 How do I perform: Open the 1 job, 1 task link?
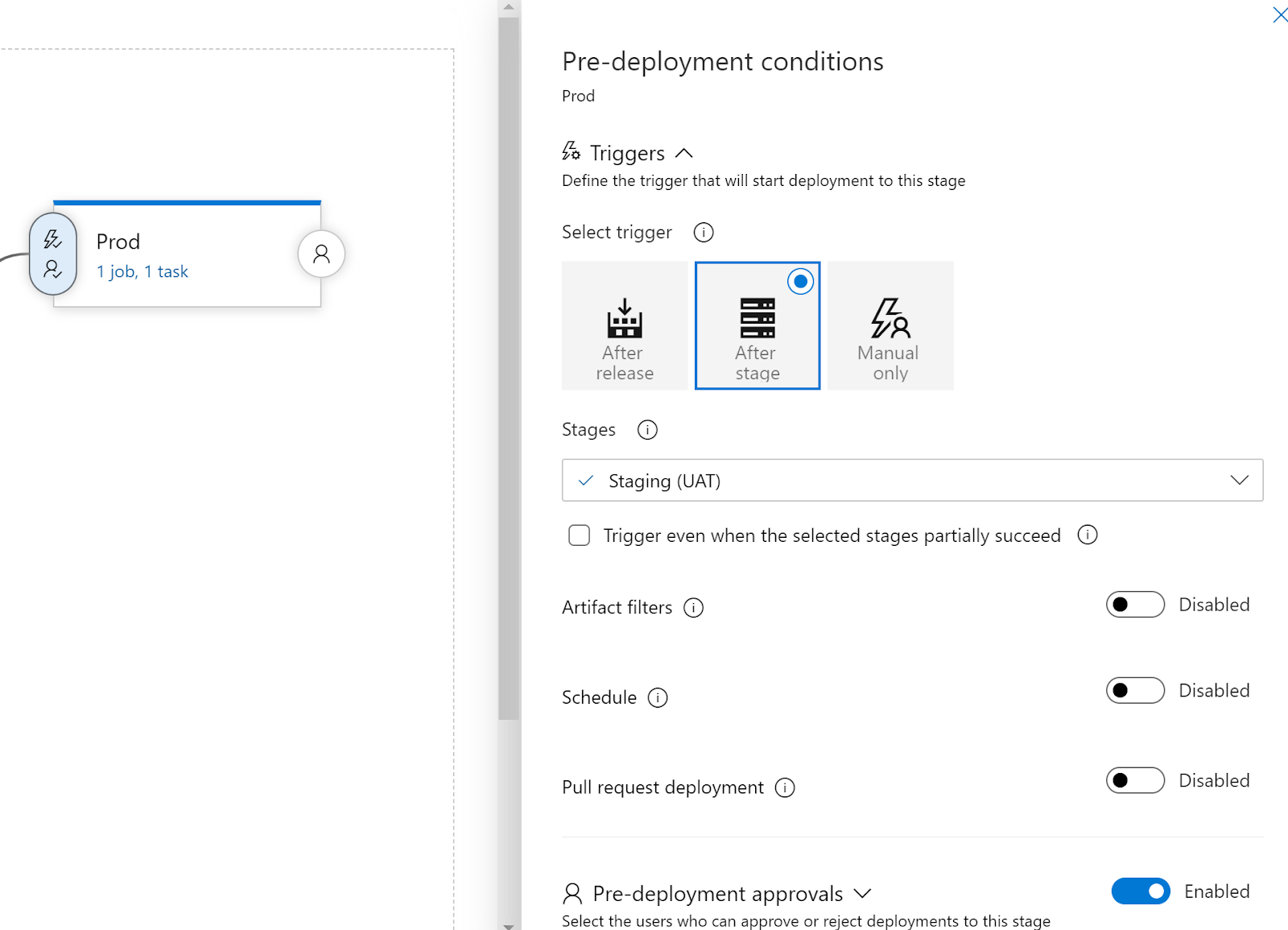tap(142, 271)
